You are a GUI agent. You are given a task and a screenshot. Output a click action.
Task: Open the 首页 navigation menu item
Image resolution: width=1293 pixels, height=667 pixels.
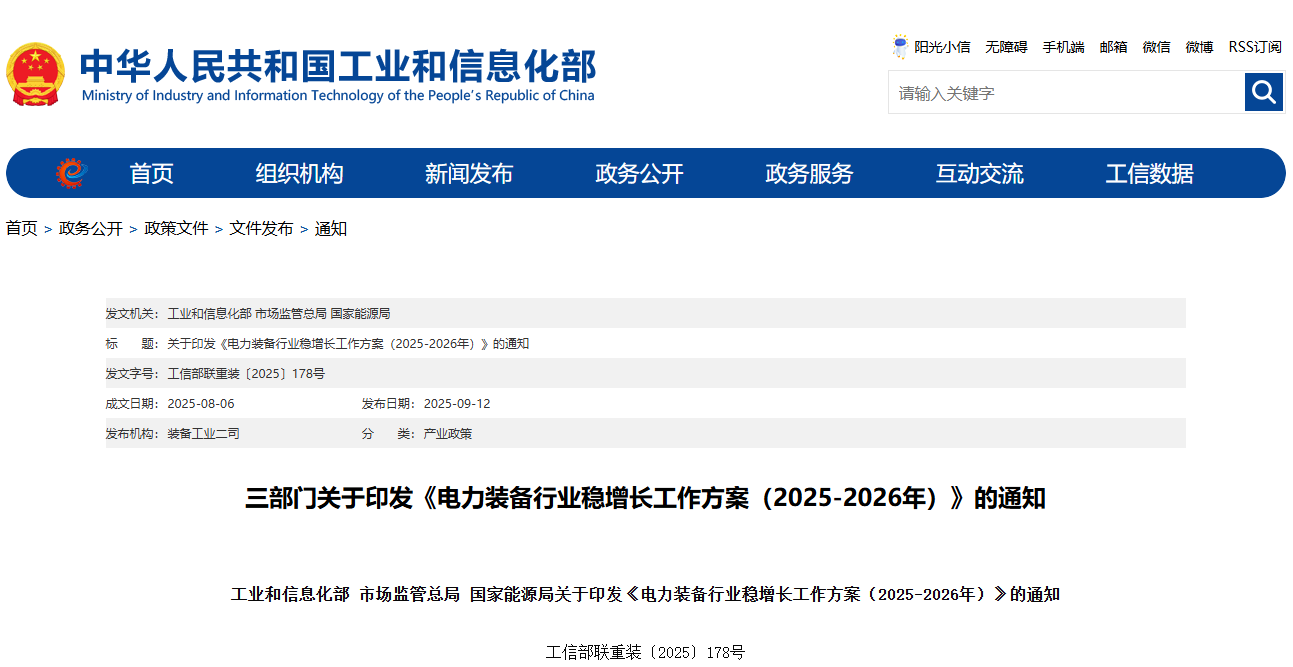pyautogui.click(x=151, y=174)
